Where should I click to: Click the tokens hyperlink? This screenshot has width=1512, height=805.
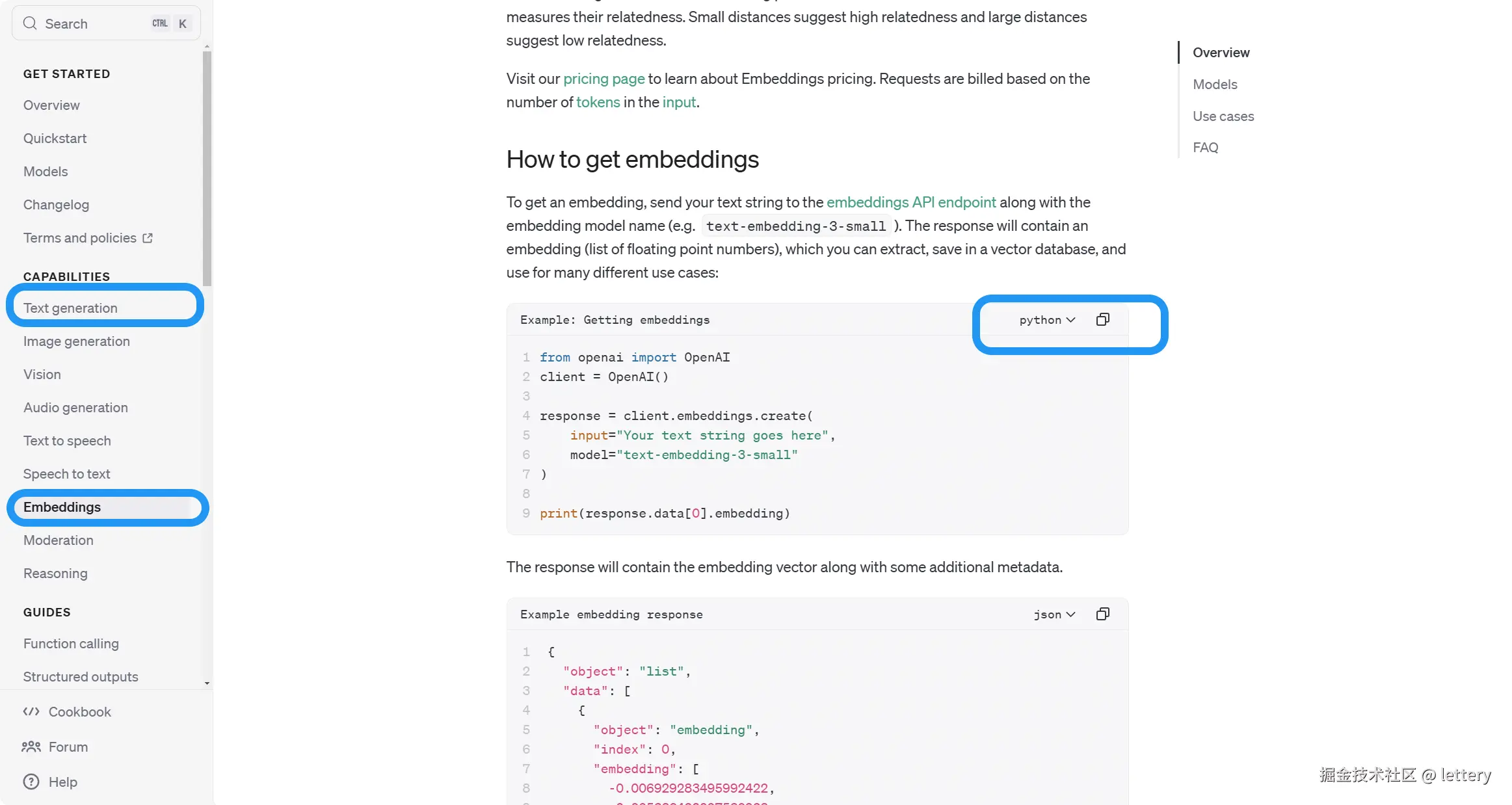598,102
